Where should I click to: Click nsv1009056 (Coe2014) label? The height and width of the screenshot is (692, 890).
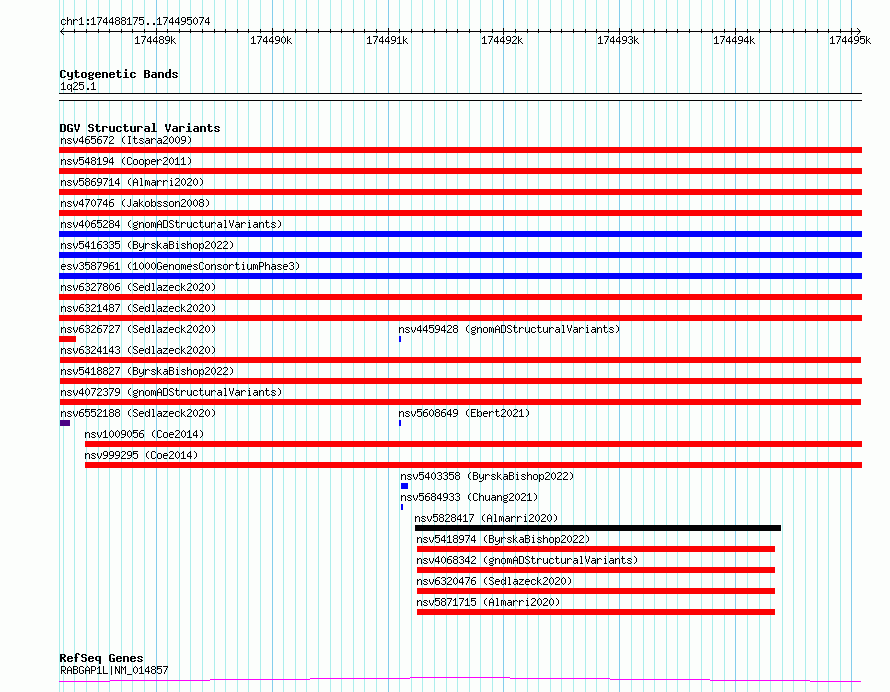pyautogui.click(x=144, y=434)
